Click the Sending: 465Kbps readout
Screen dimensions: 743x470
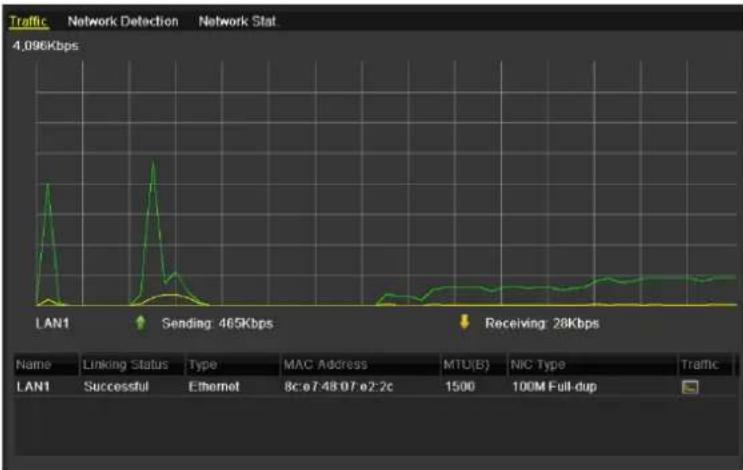pyautogui.click(x=217, y=324)
